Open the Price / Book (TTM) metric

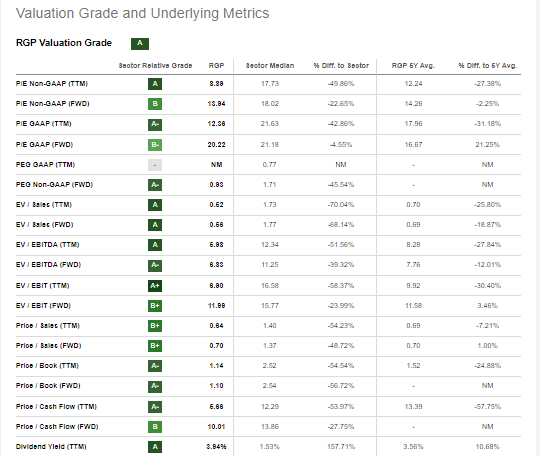pyautogui.click(x=47, y=366)
